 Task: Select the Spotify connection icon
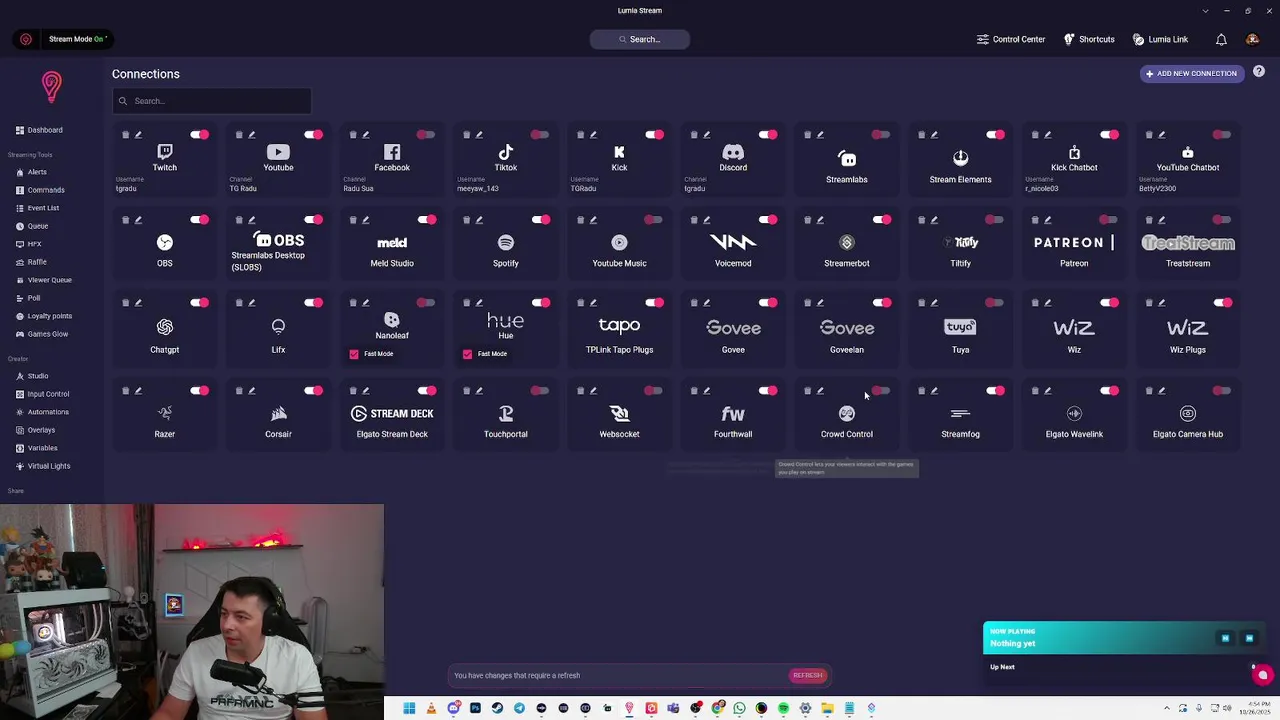point(506,243)
